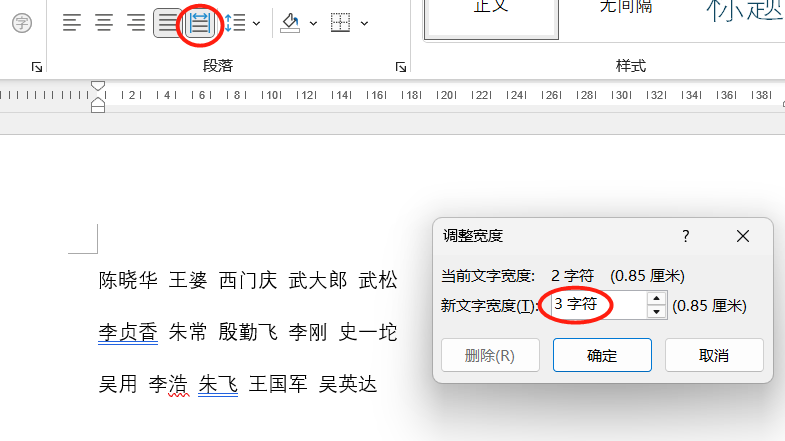Open paragraph settings dialog launcher

[401, 67]
